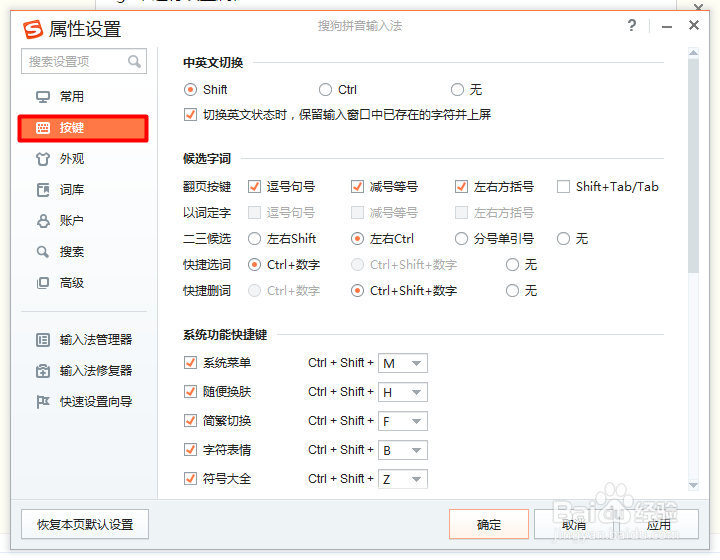Select Ctrl+数字 for 快捷选词

pyautogui.click(x=254, y=265)
